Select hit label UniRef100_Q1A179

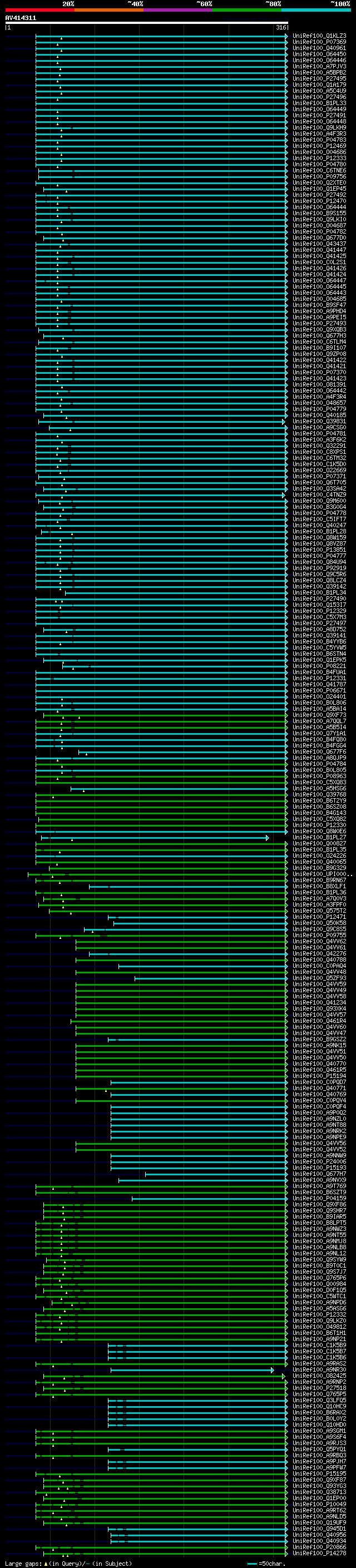319,85
